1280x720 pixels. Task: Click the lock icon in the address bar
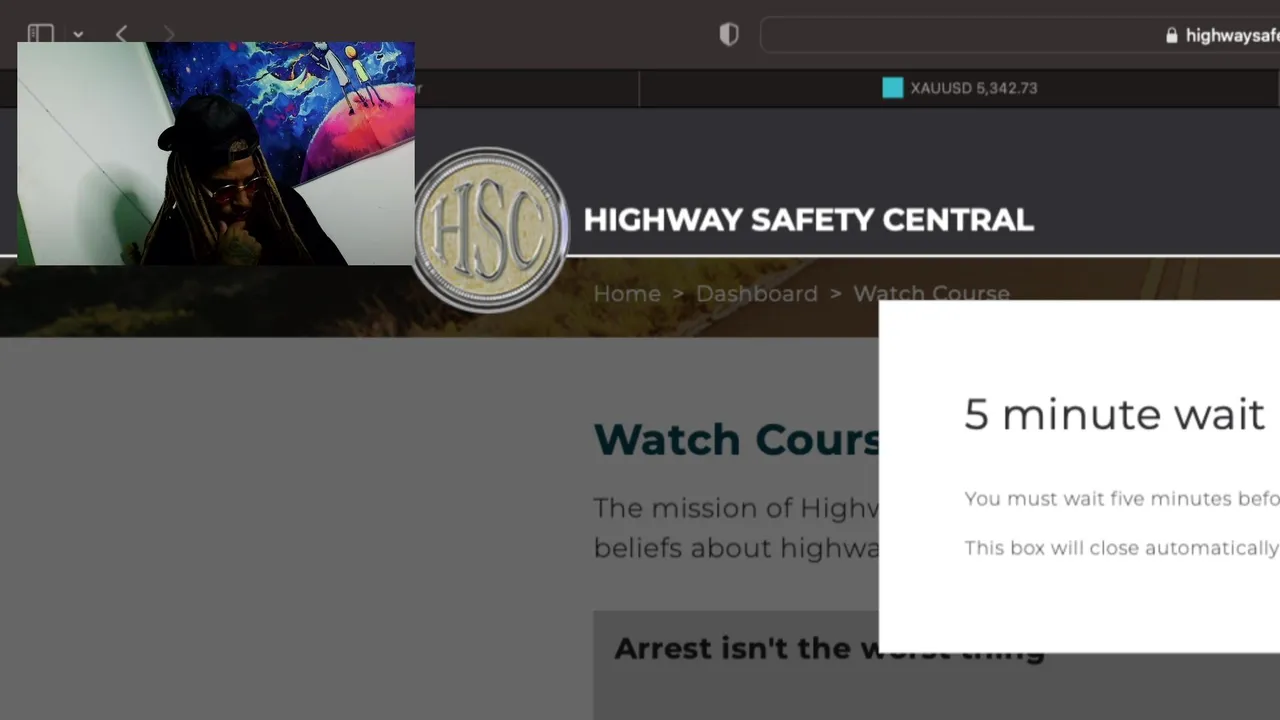1172,35
